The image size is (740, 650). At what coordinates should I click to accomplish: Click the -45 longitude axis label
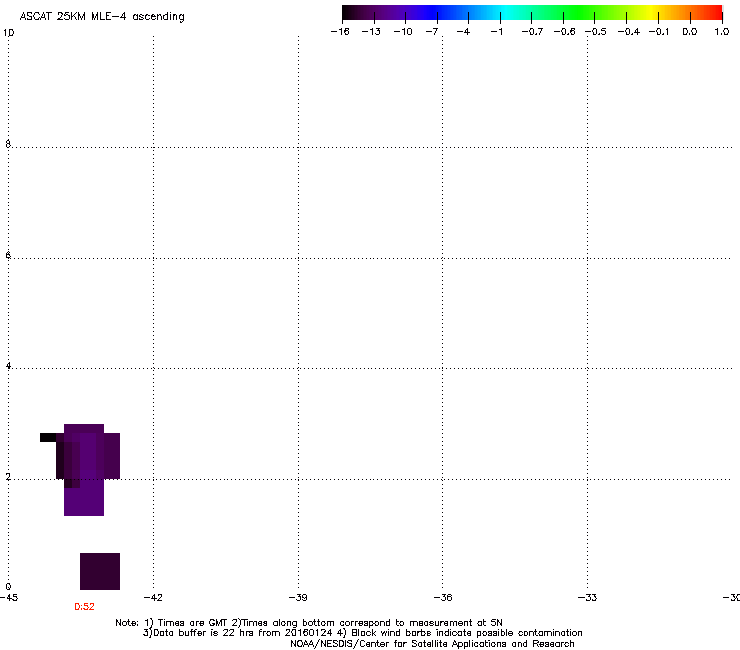[9, 598]
